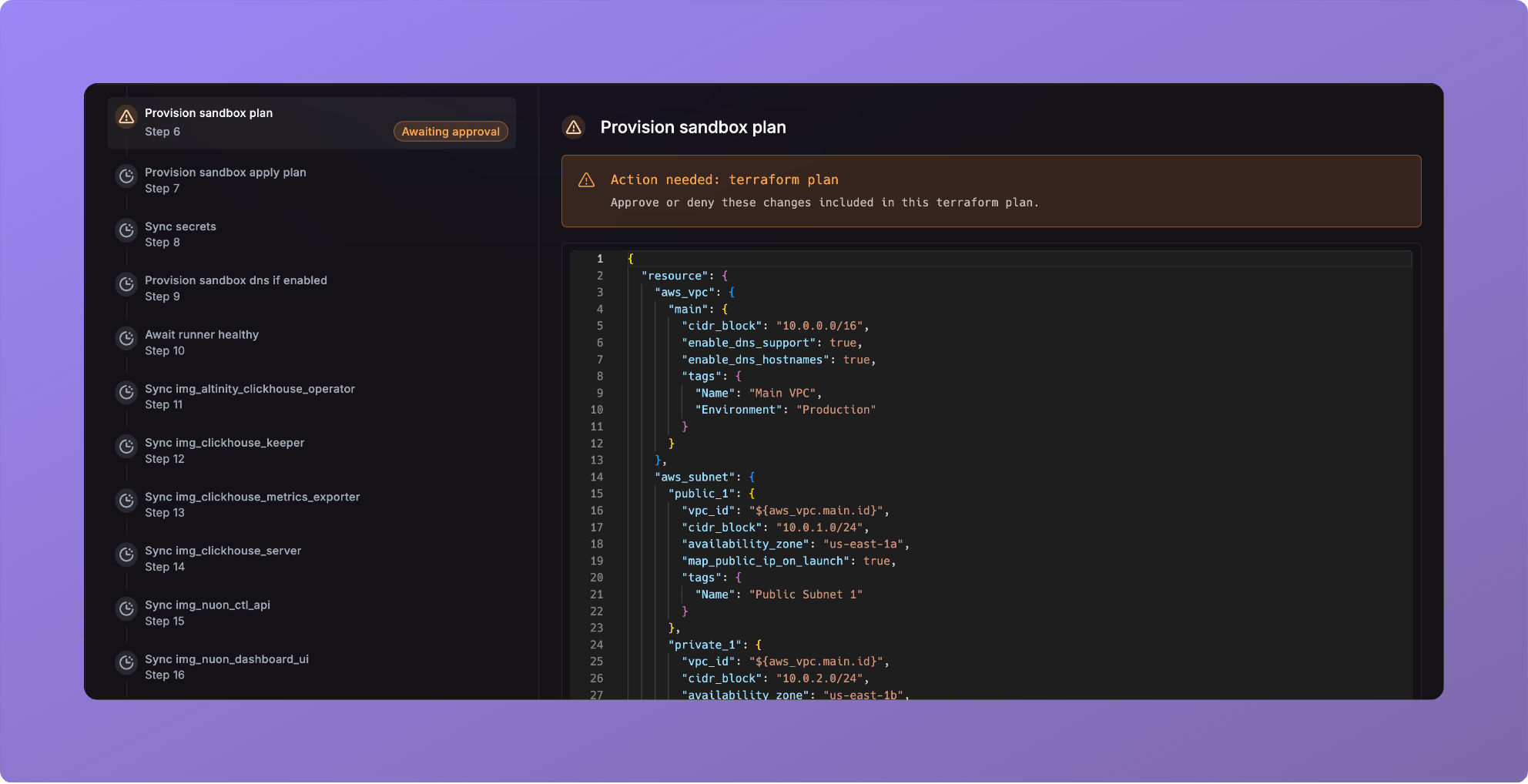Screen dimensions: 1528x784
Task: Open Sync img_clickhouse_server step
Action: tap(312, 558)
